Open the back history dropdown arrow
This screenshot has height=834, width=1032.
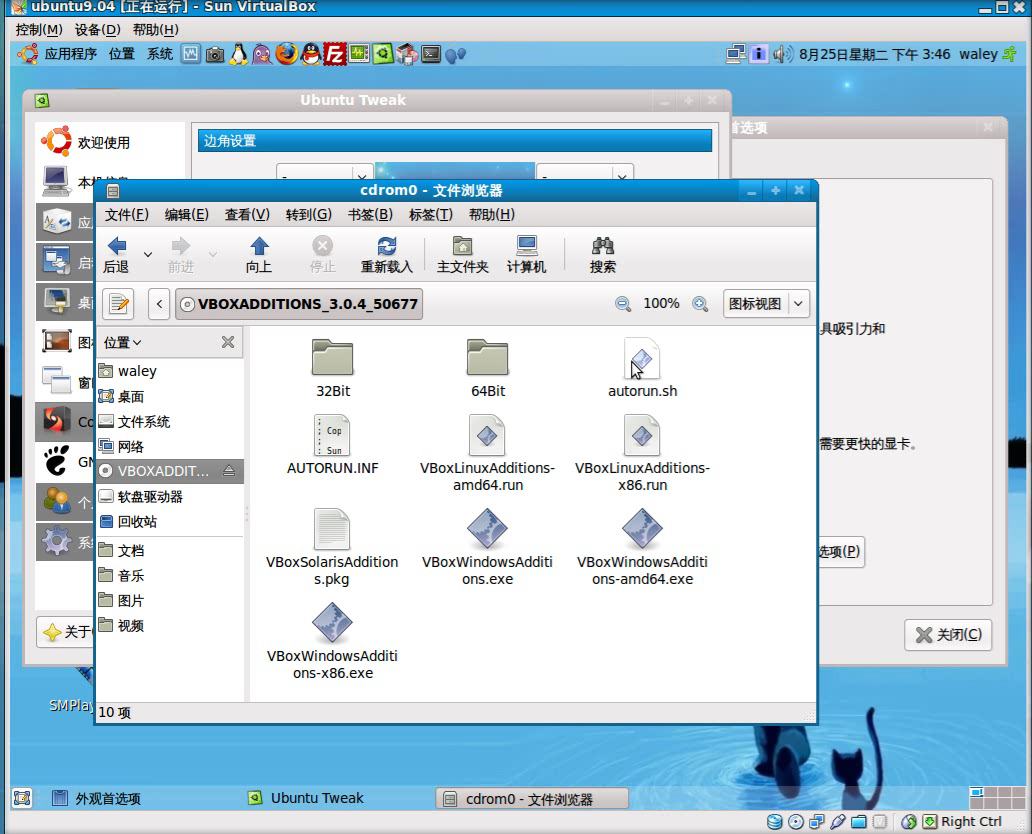[x=148, y=255]
